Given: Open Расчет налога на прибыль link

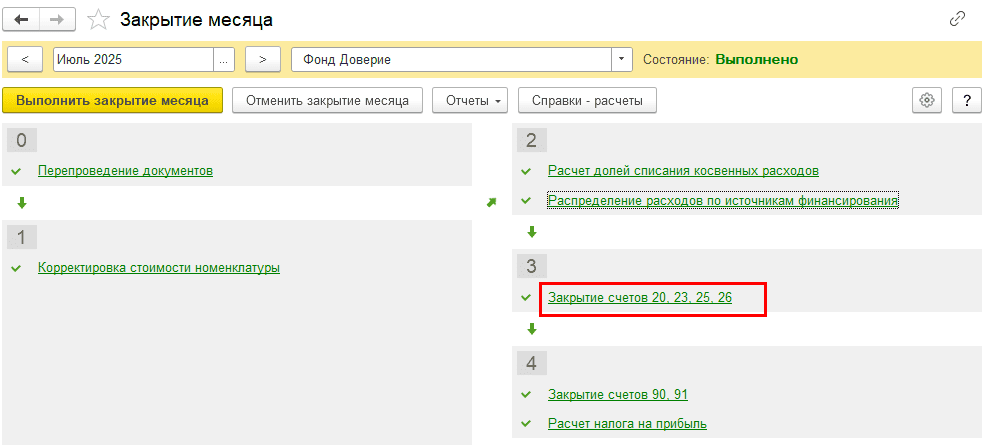Looking at the screenshot, I should (x=627, y=423).
